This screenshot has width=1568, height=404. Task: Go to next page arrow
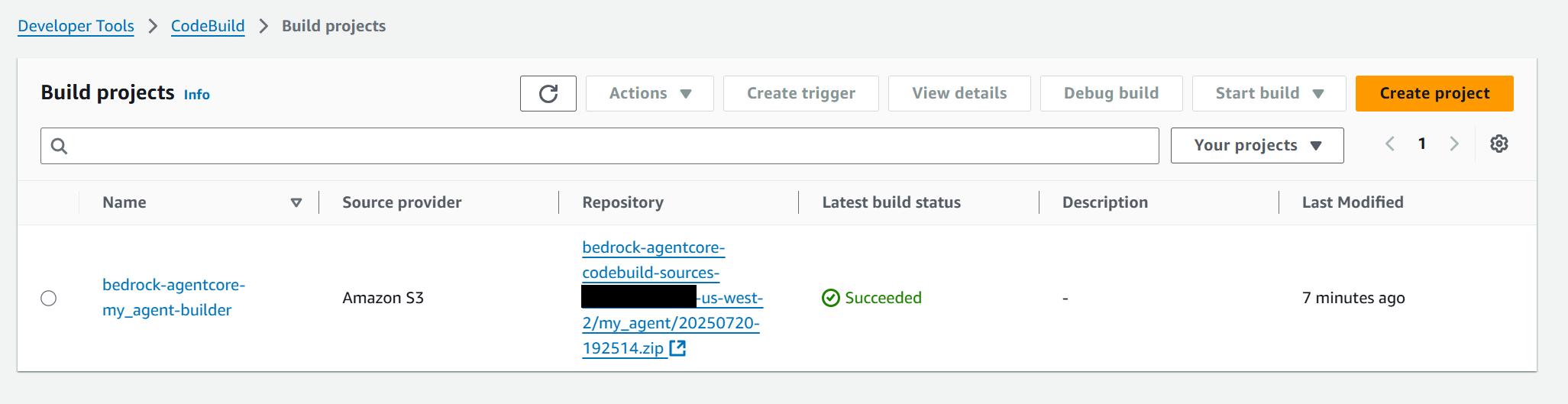click(x=1454, y=144)
